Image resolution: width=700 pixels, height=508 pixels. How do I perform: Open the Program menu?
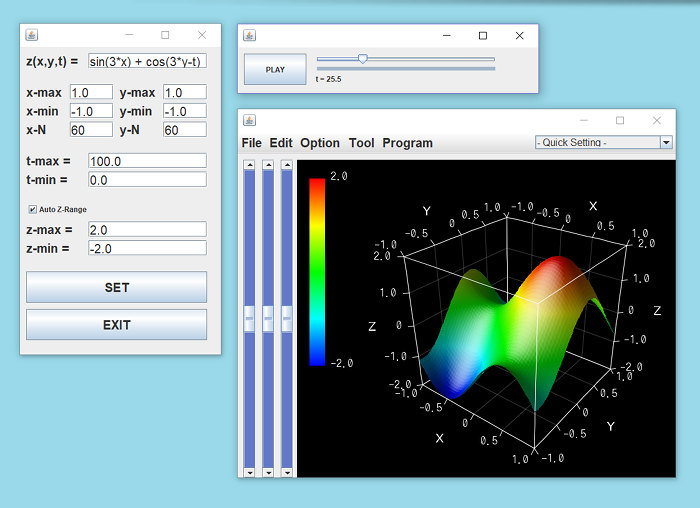point(407,143)
